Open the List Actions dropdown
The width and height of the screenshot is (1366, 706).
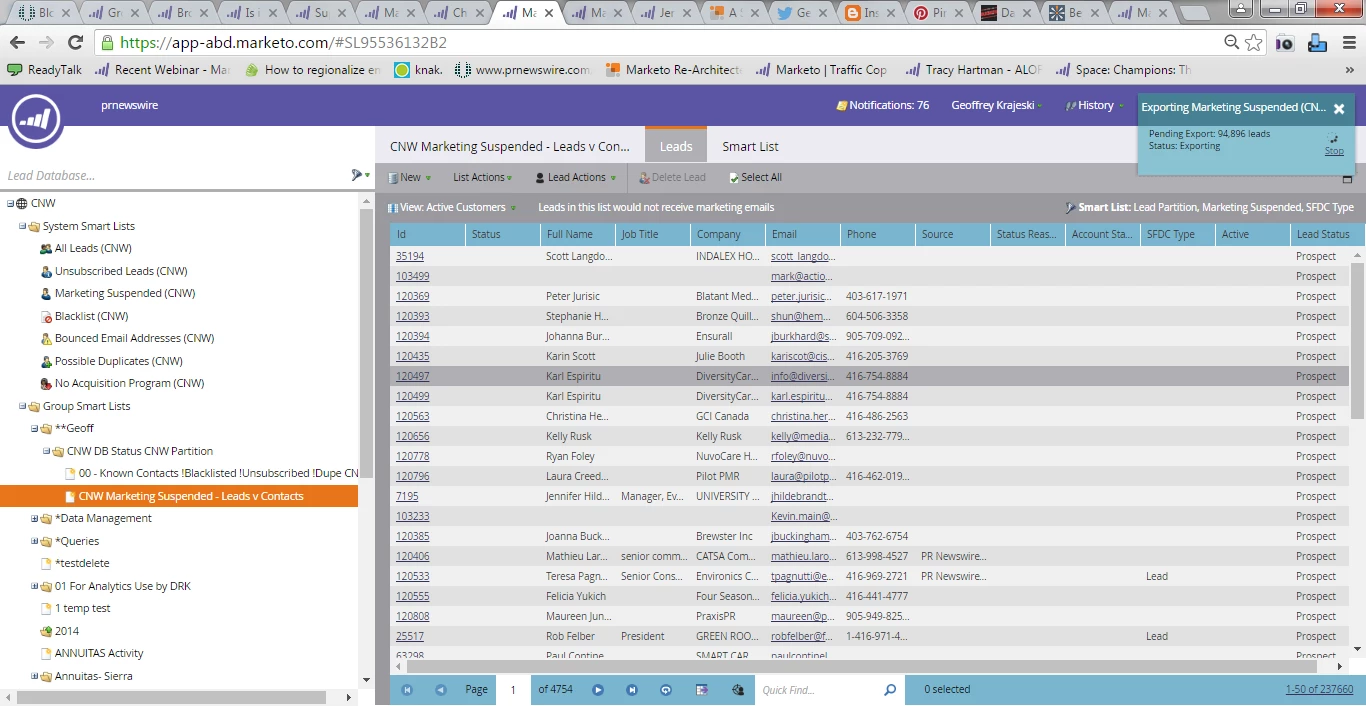point(482,177)
